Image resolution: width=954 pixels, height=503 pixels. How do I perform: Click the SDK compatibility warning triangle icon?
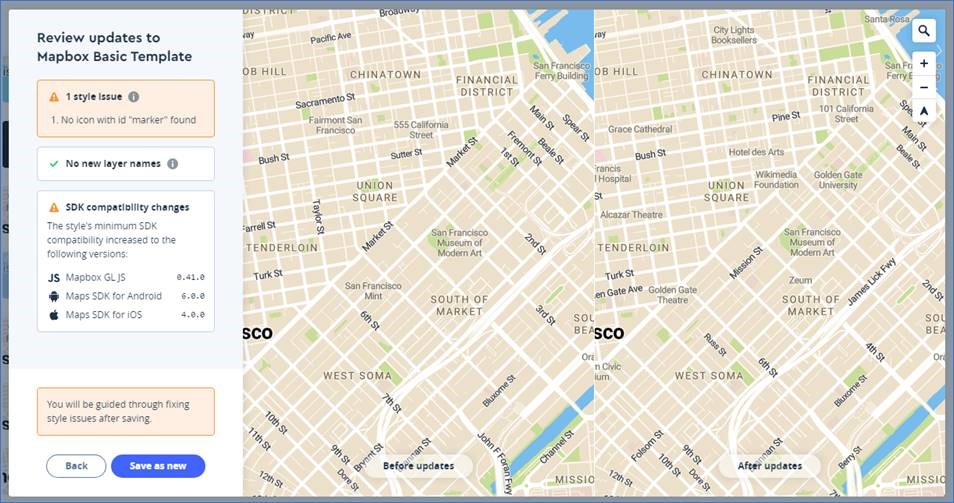(x=54, y=207)
